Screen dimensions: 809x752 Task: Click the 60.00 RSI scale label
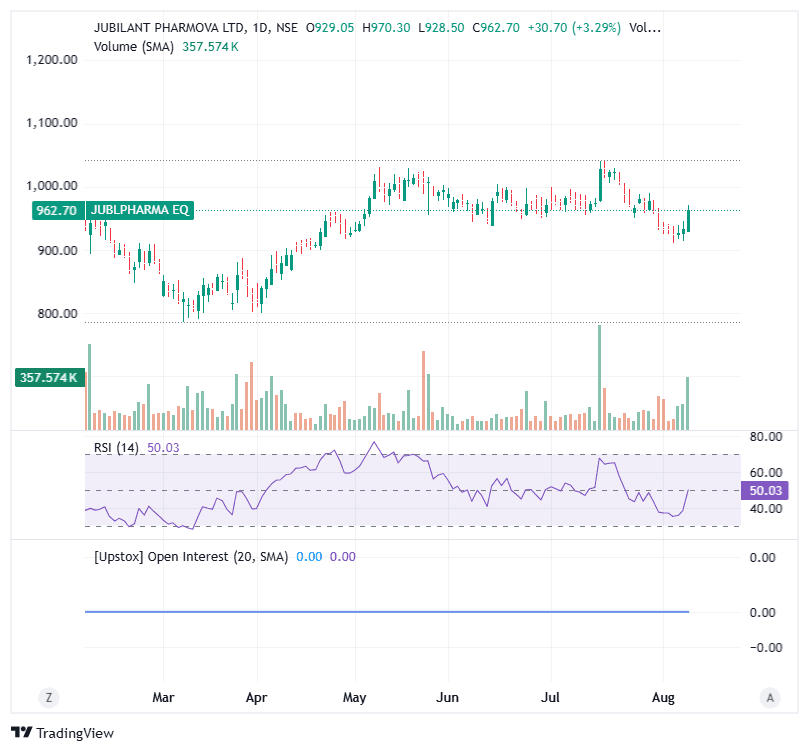click(x=766, y=472)
